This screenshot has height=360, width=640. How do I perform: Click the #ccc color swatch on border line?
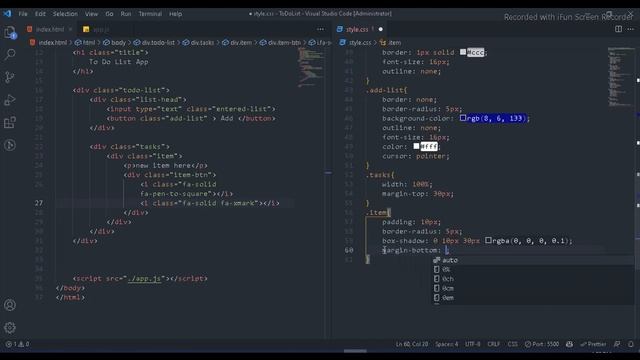(463, 52)
